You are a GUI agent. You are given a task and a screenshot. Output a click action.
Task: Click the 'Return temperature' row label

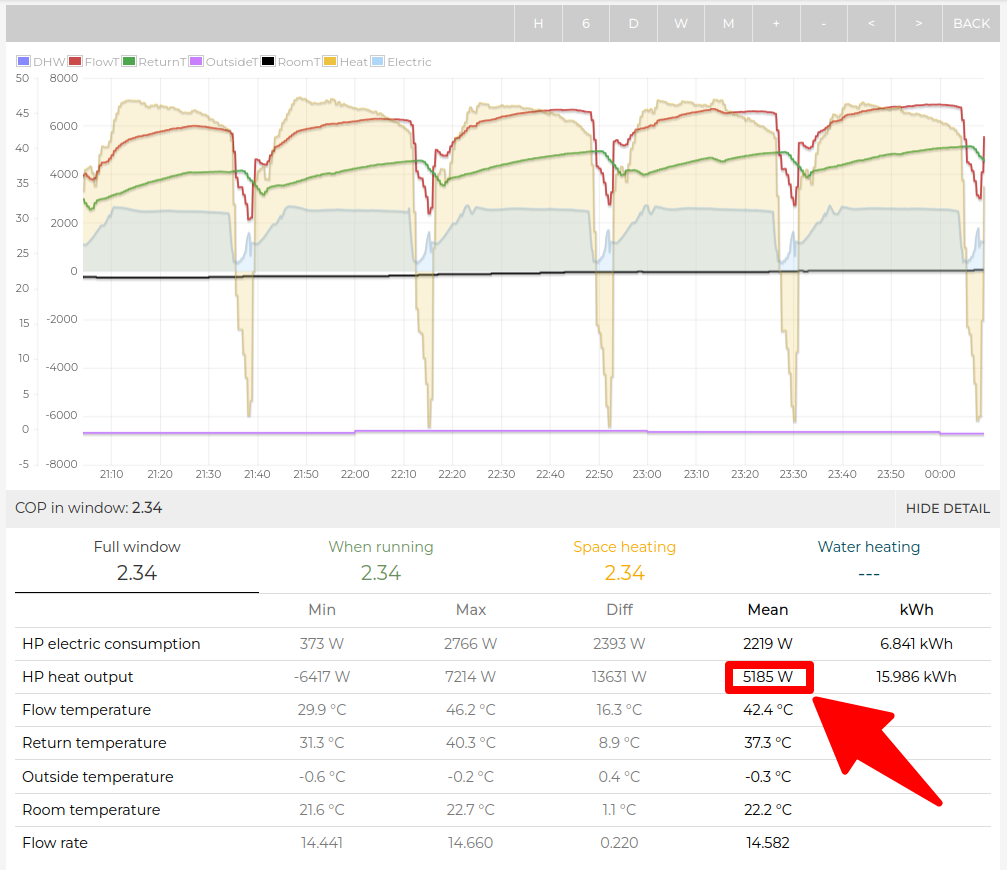(94, 743)
